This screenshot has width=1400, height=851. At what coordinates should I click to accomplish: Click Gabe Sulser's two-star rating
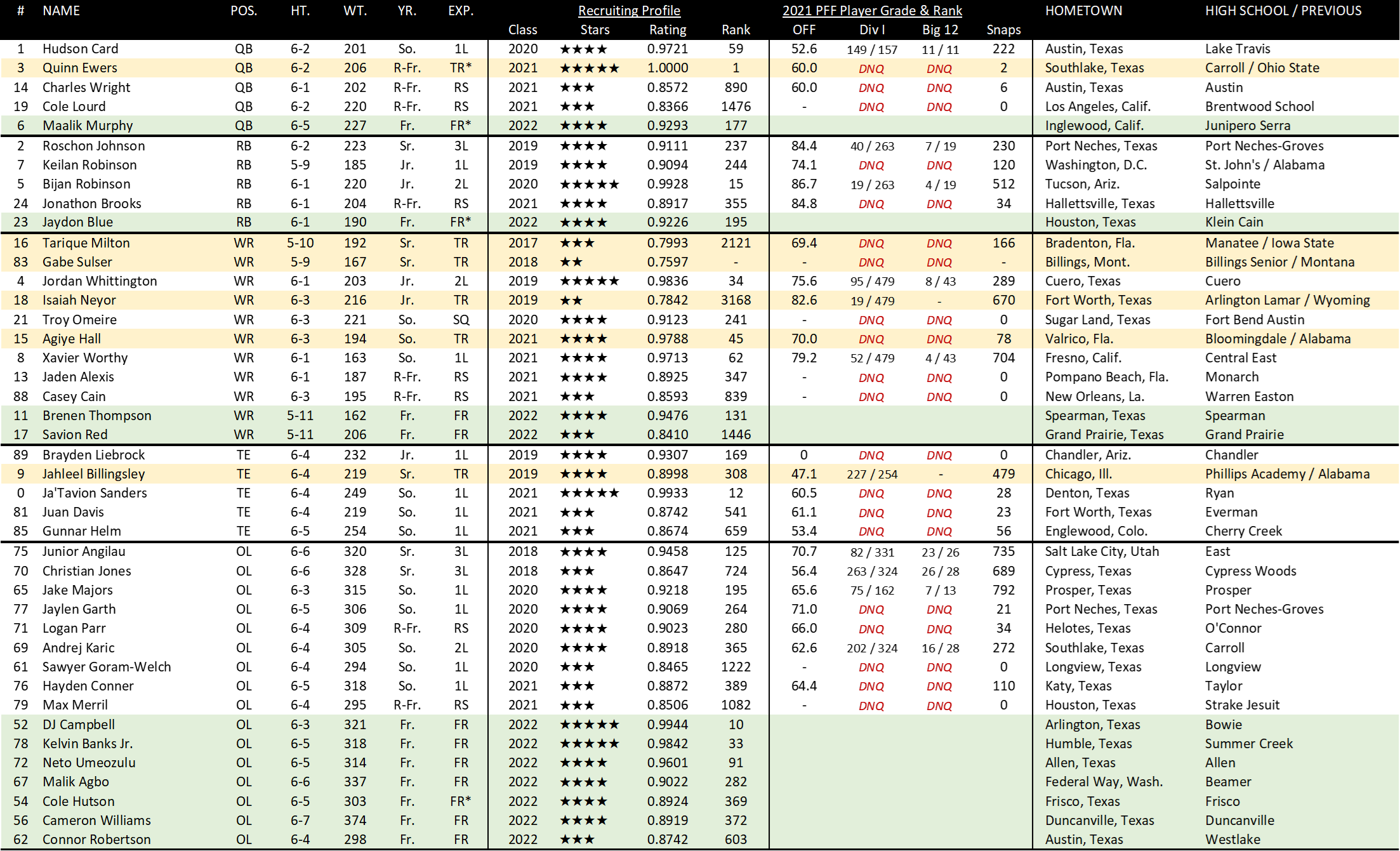571,262
